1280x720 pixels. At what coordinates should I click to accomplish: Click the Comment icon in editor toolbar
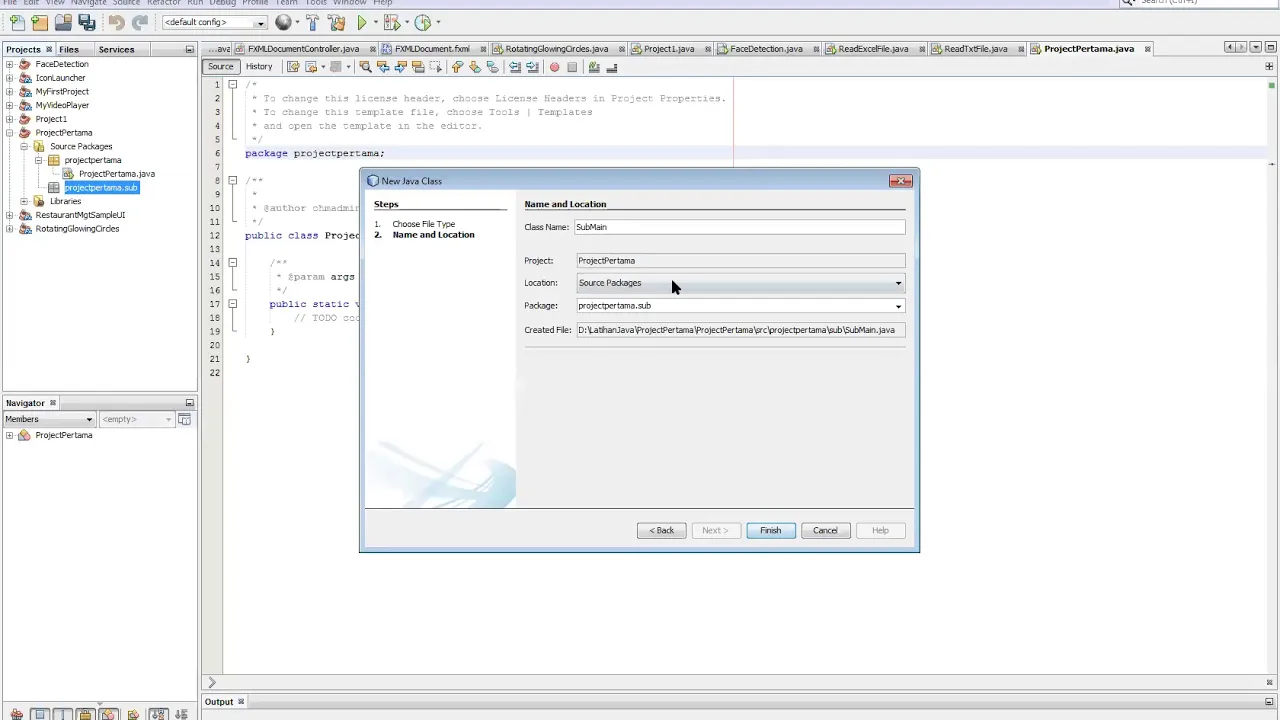click(x=594, y=67)
